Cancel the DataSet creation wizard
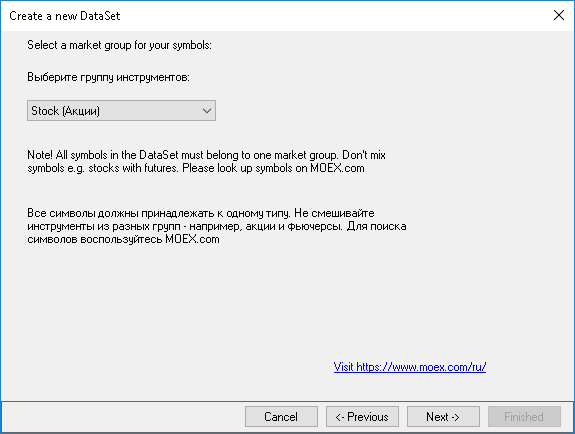 (x=281, y=416)
